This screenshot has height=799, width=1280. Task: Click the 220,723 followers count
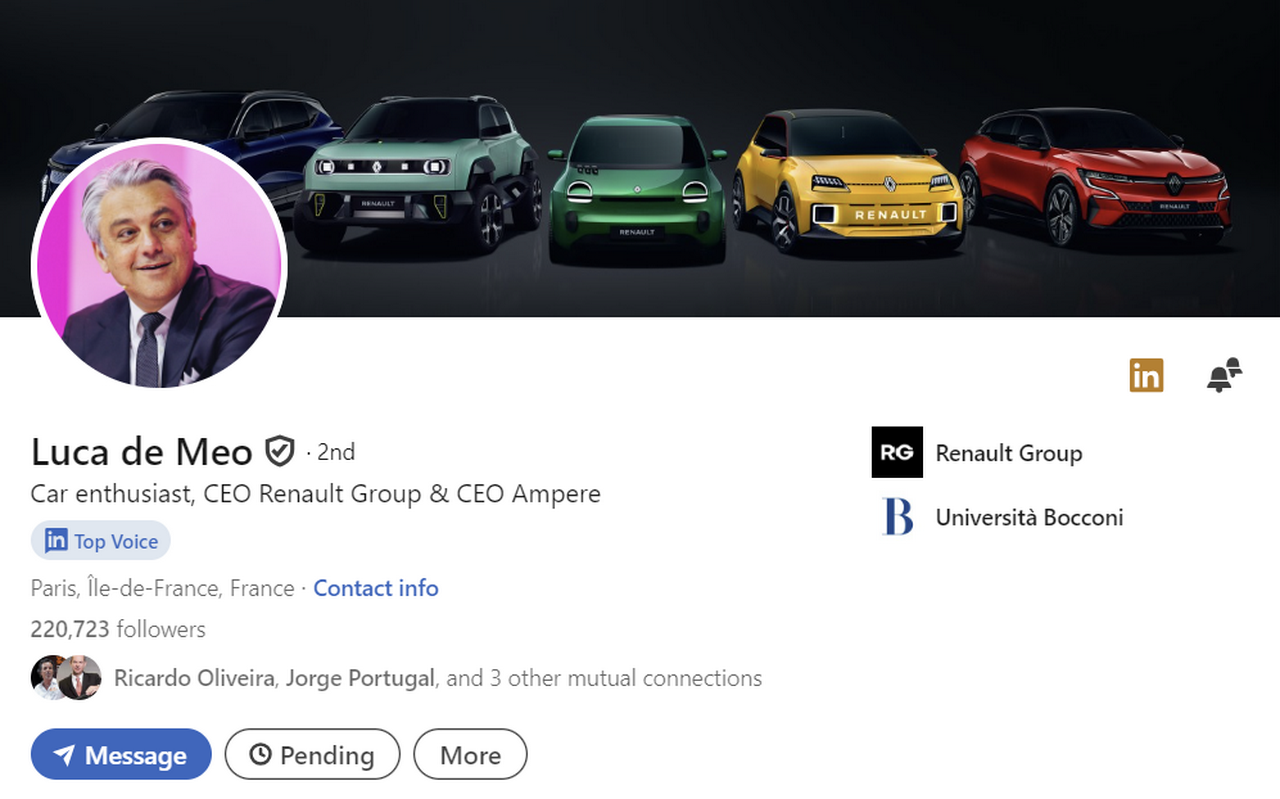click(118, 629)
